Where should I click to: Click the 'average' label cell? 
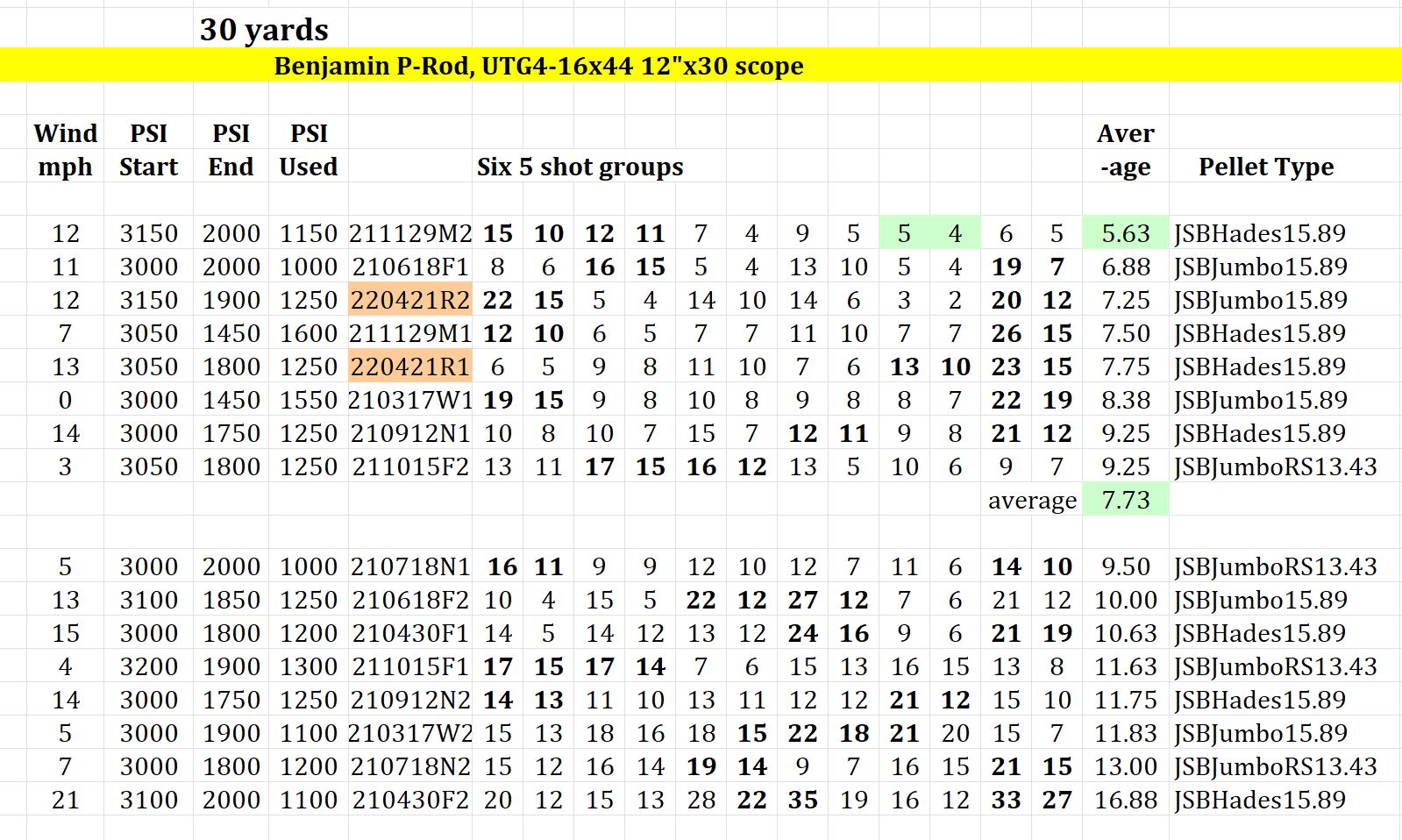(x=1032, y=500)
